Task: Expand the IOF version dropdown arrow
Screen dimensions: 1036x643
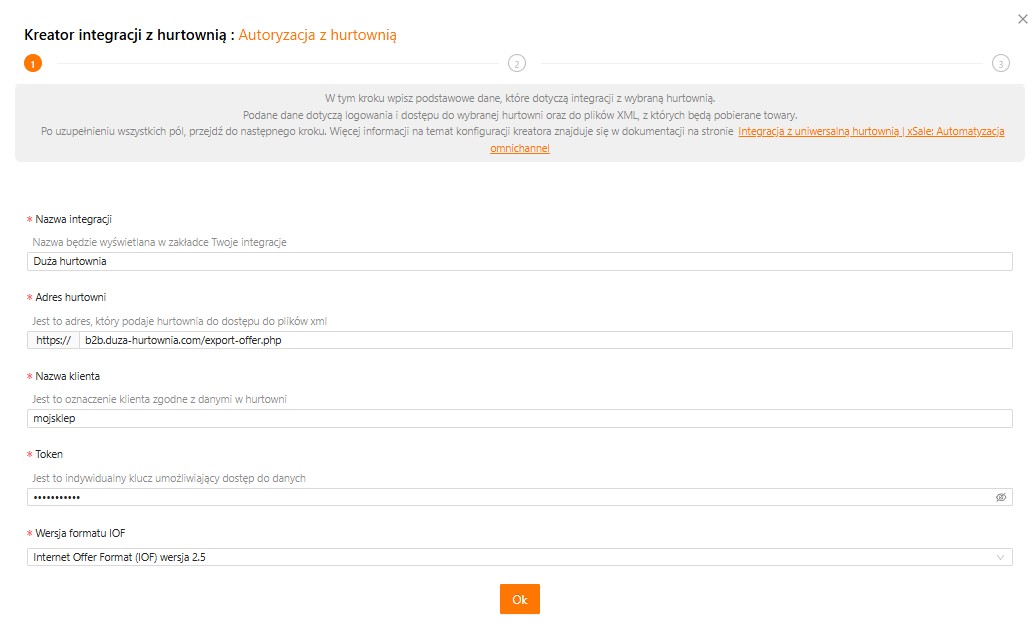Action: (1000, 557)
